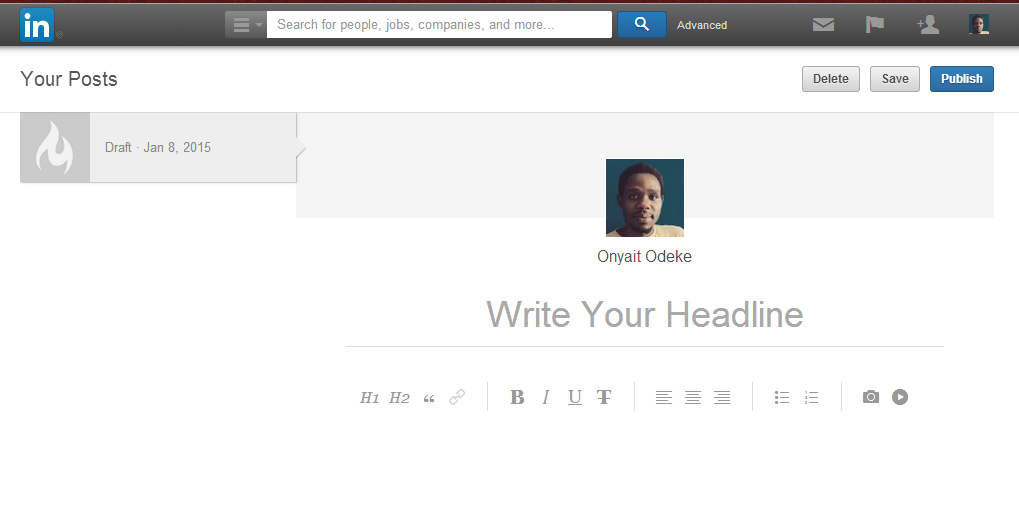The height and width of the screenshot is (507, 1019).
Task: Open the Advanced search link
Action: 702,25
